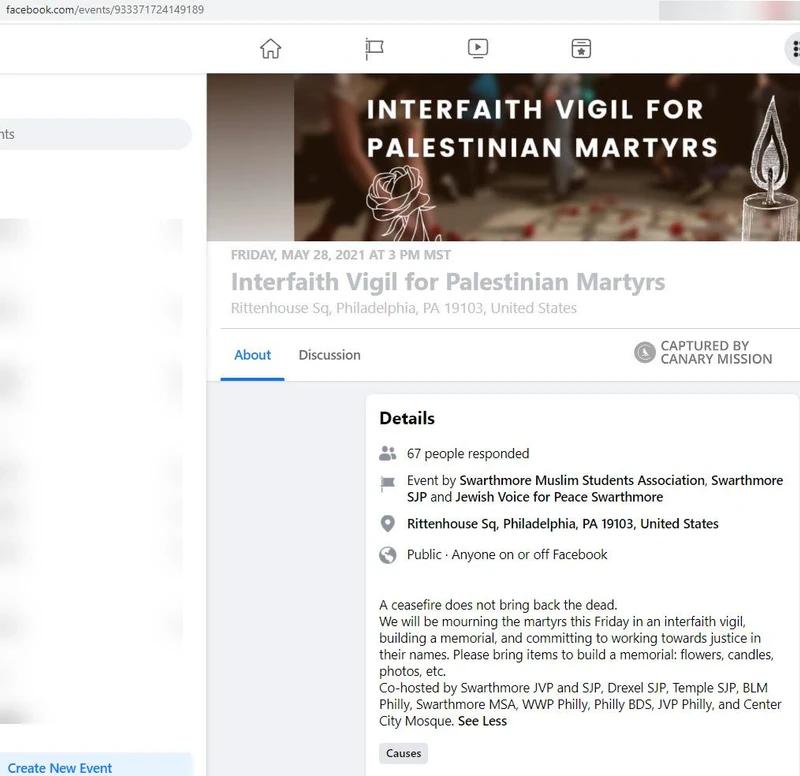Click the vigil event cover image
This screenshot has width=800, height=776.
[x=503, y=157]
